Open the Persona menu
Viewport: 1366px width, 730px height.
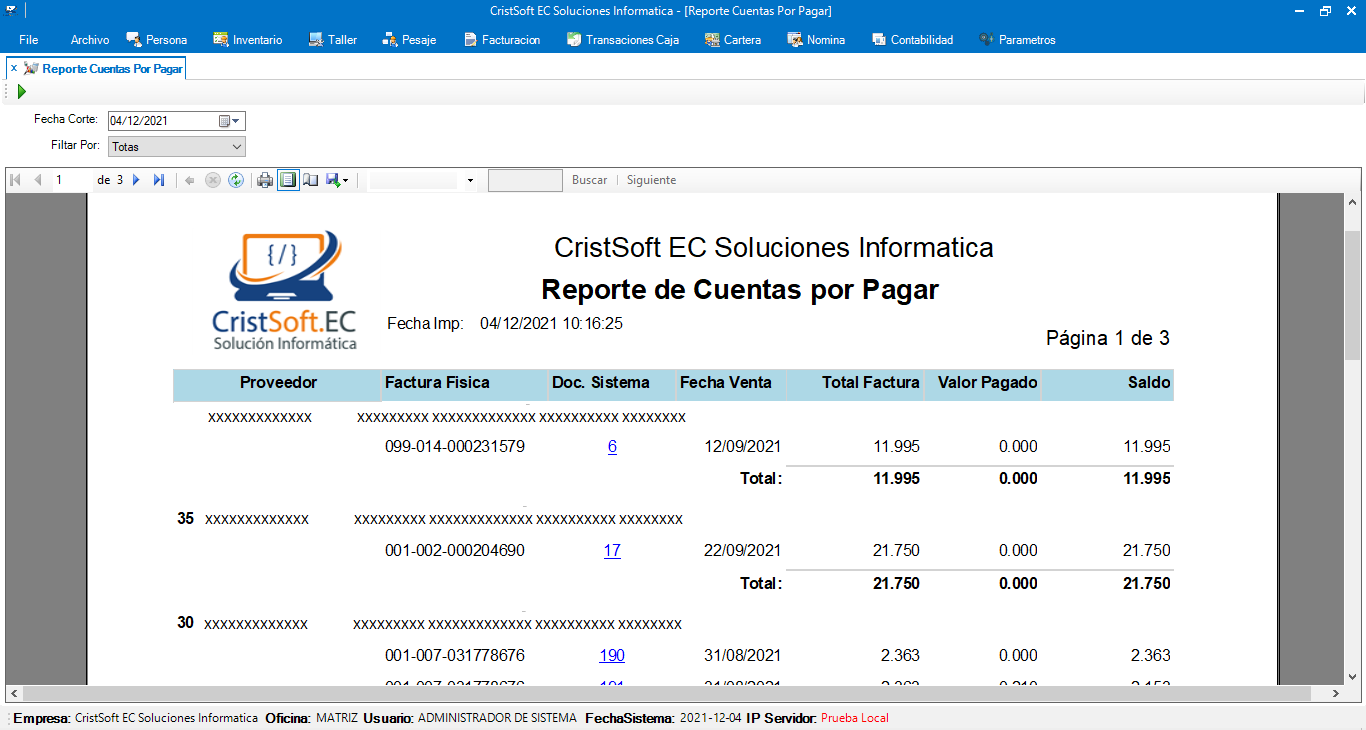point(157,40)
